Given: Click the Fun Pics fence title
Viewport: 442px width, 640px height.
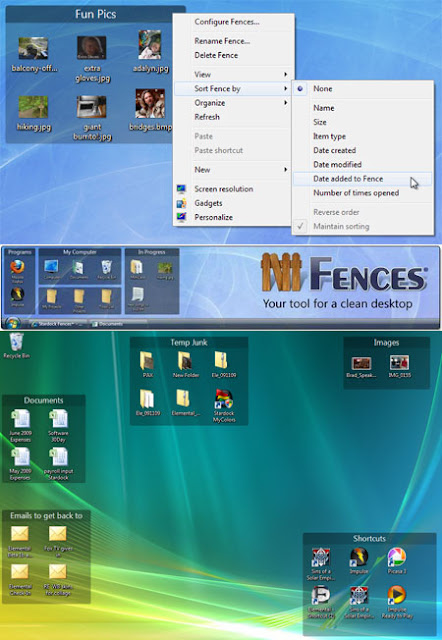Looking at the screenshot, I should click(96, 14).
